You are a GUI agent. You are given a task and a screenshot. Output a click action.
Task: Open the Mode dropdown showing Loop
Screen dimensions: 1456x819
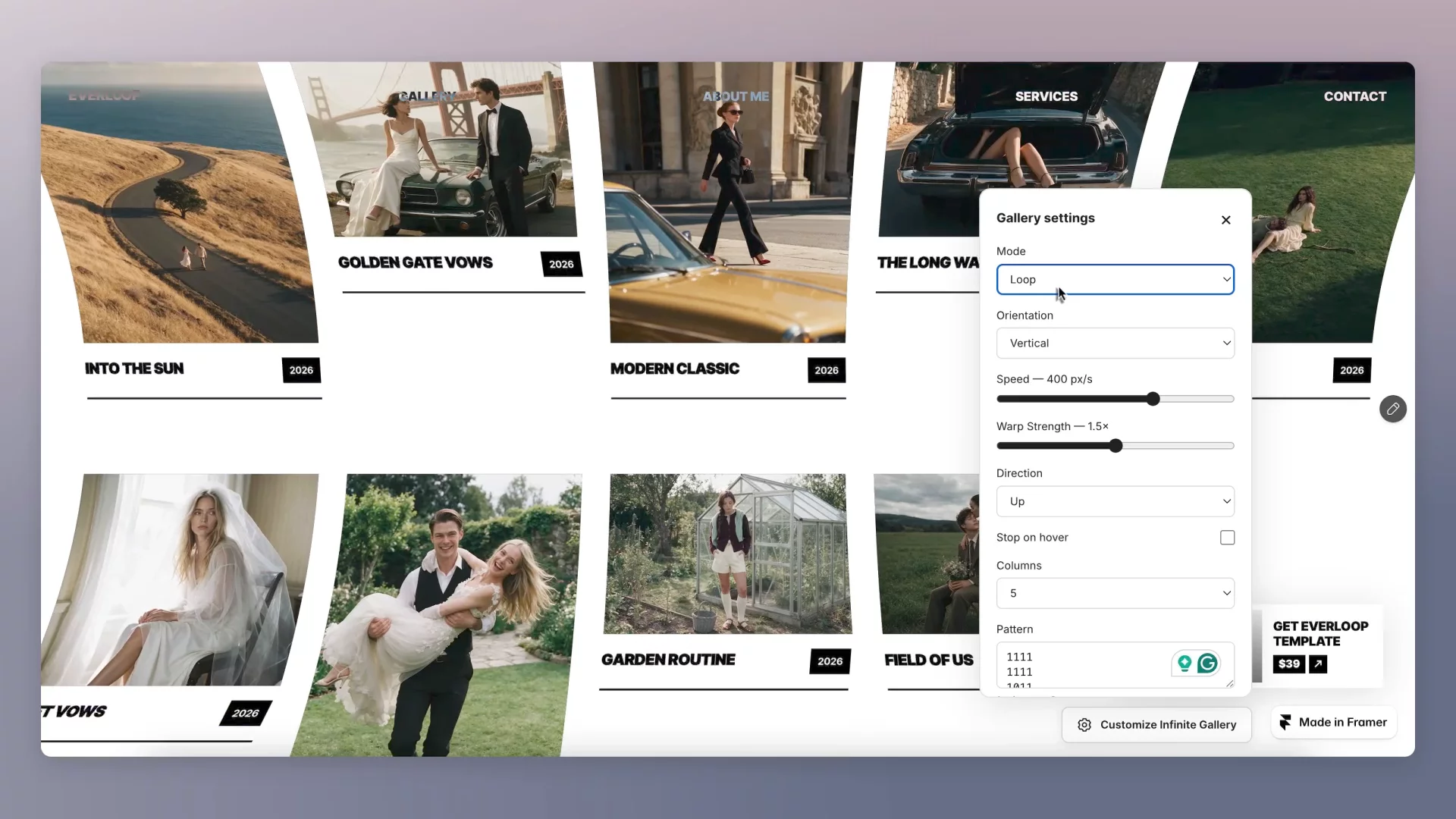(1115, 280)
